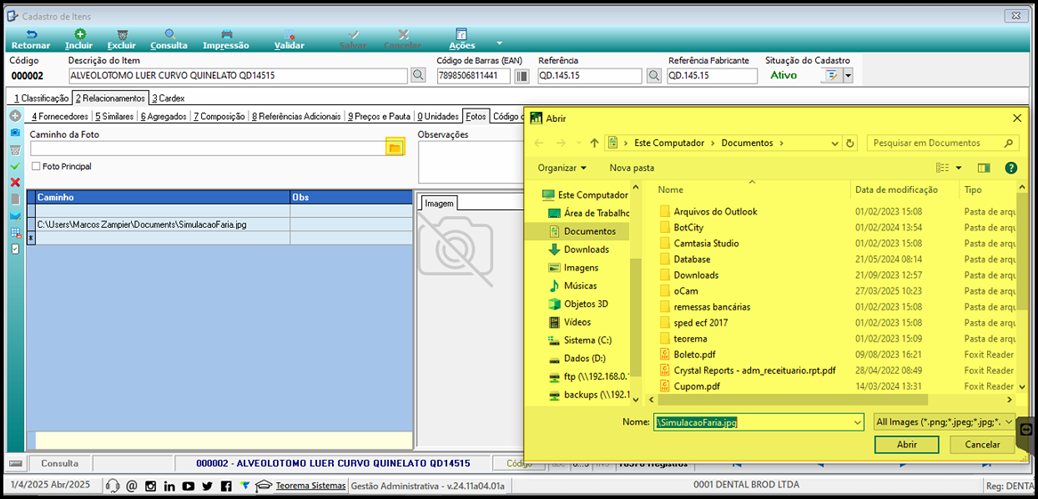Expand the address bar history dropdown
This screenshot has width=1038, height=499.
click(837, 142)
